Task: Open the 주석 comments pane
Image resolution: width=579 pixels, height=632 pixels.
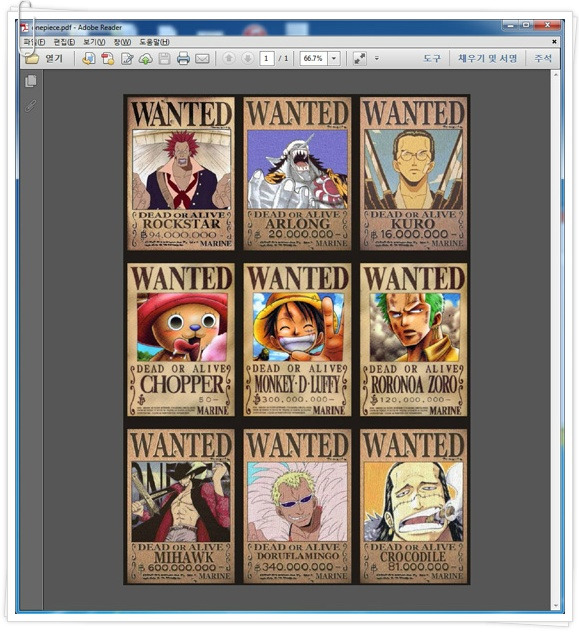Action: (543, 58)
